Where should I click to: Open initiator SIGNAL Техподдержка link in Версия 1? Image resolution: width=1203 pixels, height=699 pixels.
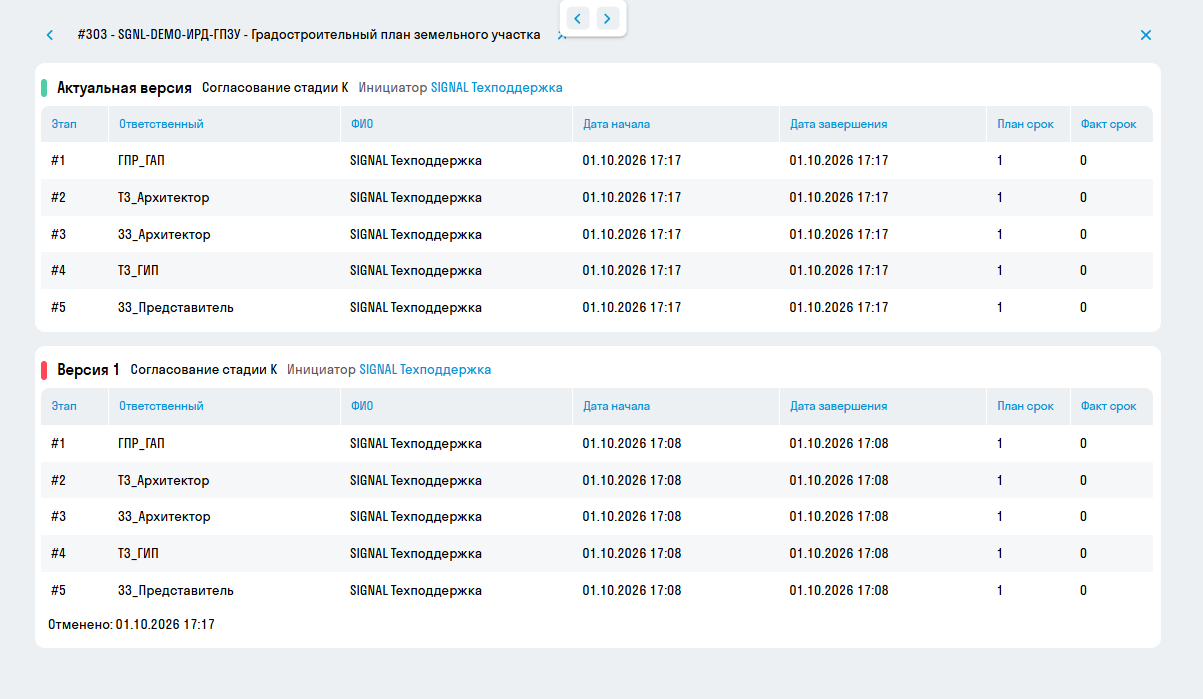425,370
